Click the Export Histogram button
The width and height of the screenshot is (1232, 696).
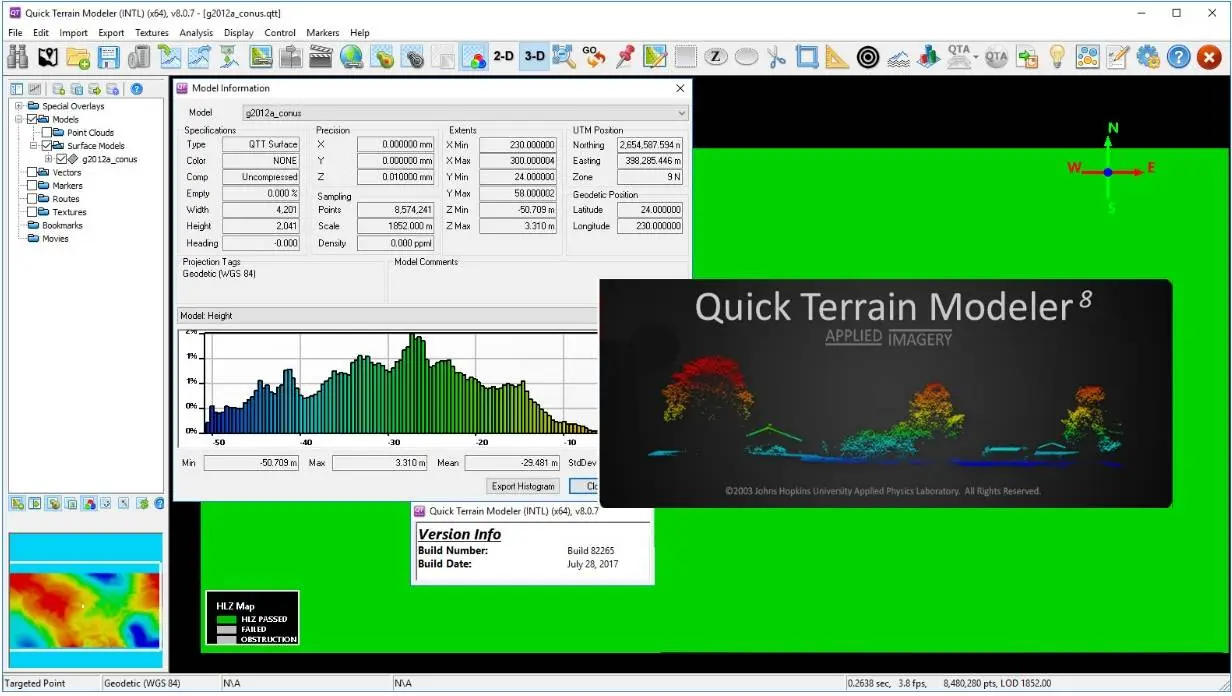click(x=523, y=486)
